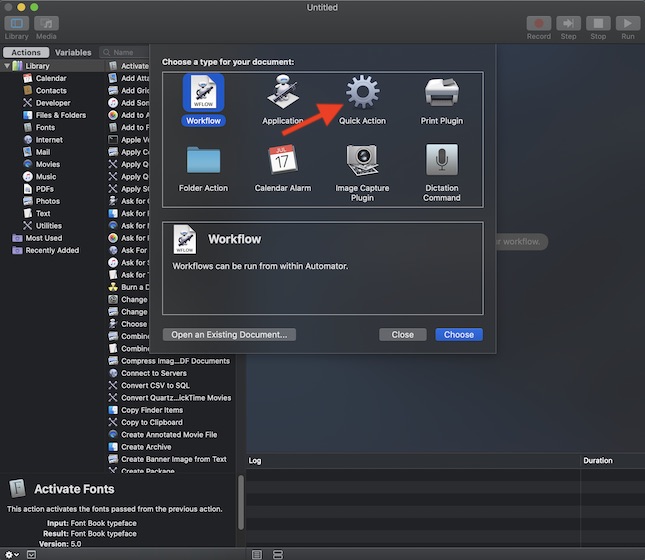Select the Copy Finder Items action
Screen dimensions: 645x560
(x=152, y=410)
